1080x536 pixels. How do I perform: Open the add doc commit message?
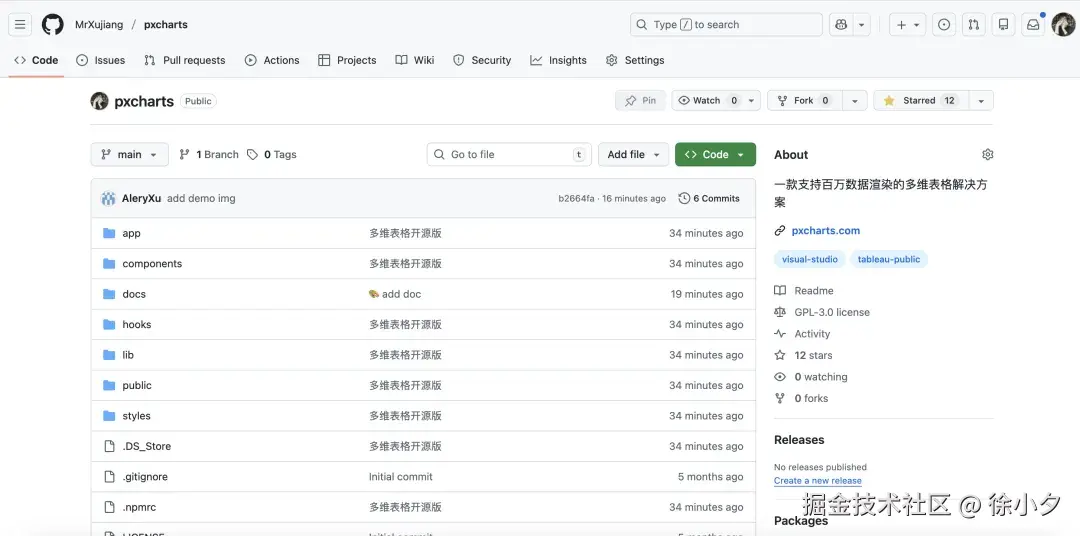(395, 294)
